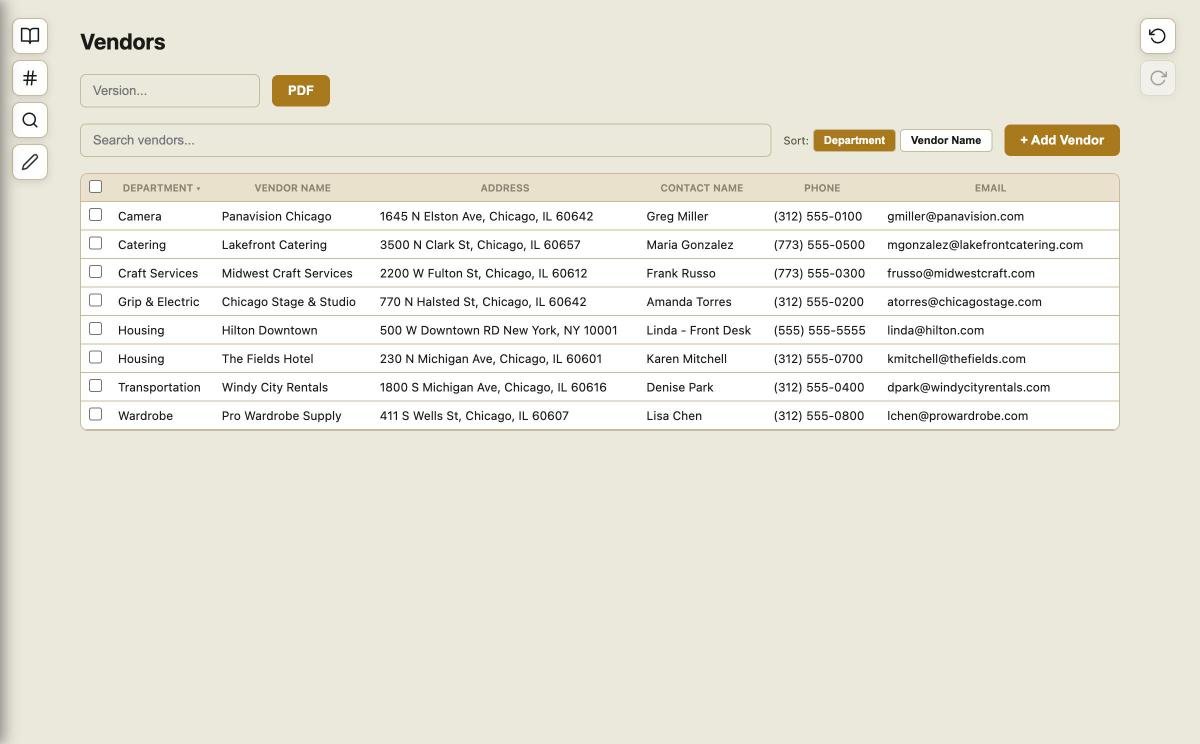Click the Windy City Rentals cell
Image resolution: width=1200 pixels, height=744 pixels.
[275, 387]
